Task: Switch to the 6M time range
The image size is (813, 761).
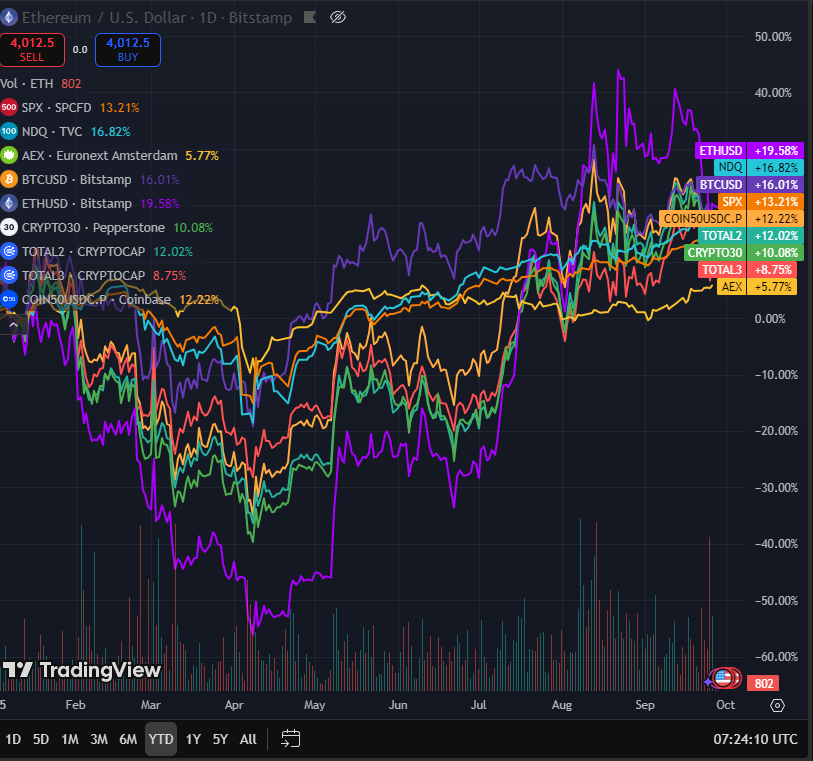Action: (128, 739)
